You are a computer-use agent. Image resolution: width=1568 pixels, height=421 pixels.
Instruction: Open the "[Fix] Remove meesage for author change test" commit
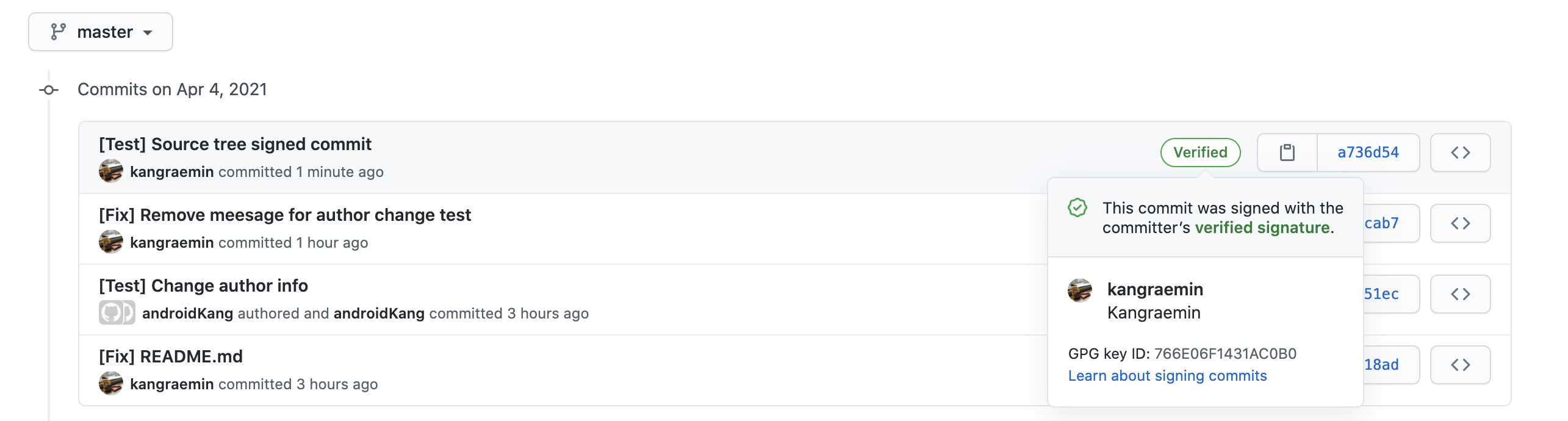point(285,215)
